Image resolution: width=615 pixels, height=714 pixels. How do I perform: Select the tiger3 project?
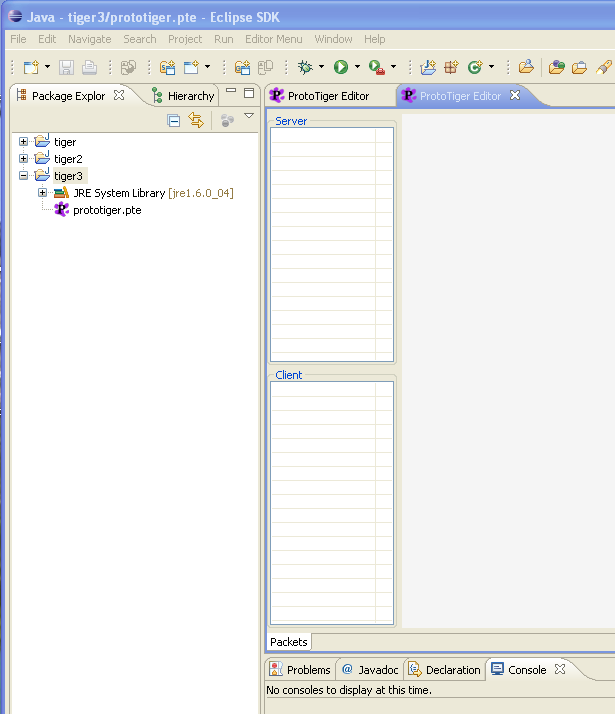[68, 176]
